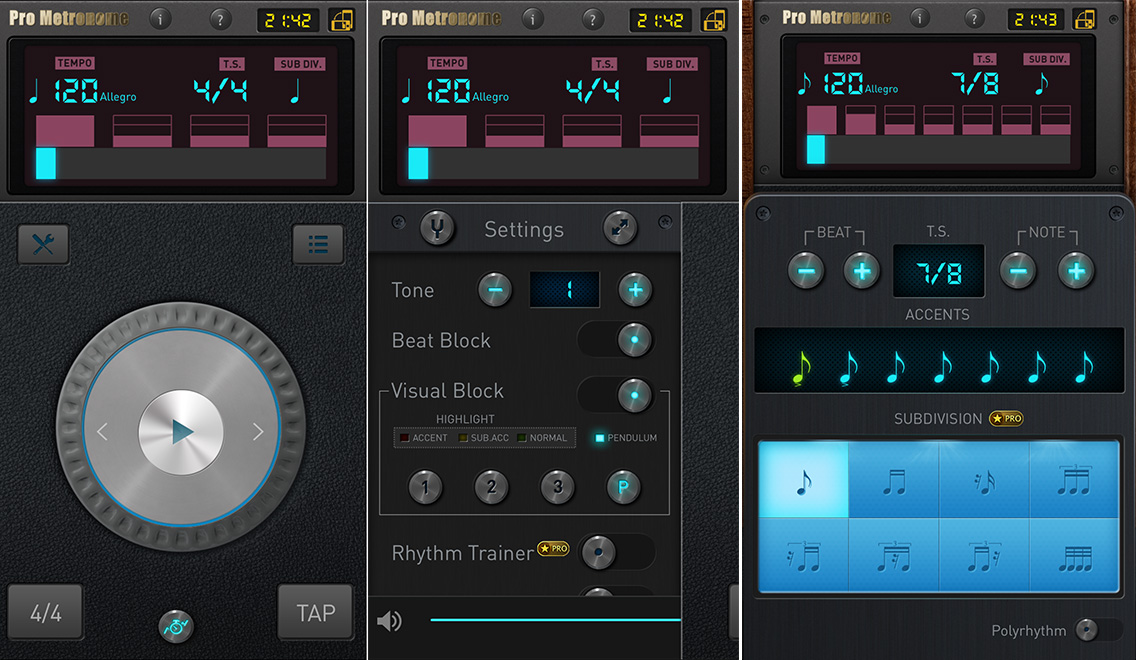The width and height of the screenshot is (1136, 660).
Task: Open the info button on the middle screen
Action: coord(532,19)
